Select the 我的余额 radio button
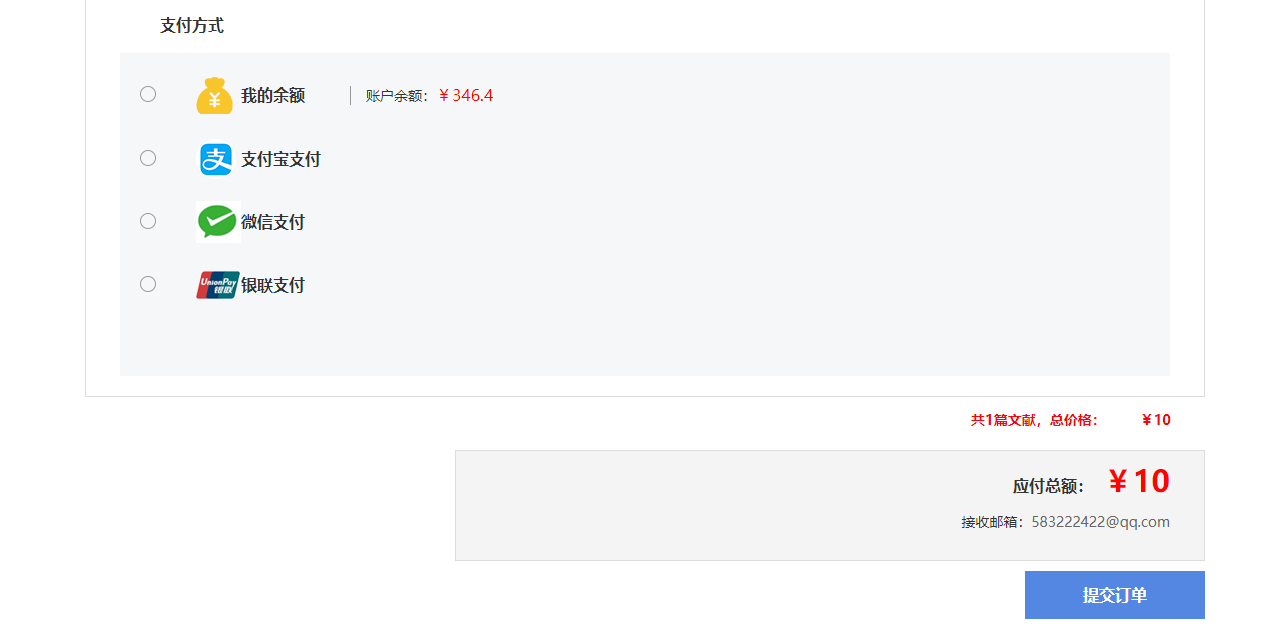 [148, 94]
